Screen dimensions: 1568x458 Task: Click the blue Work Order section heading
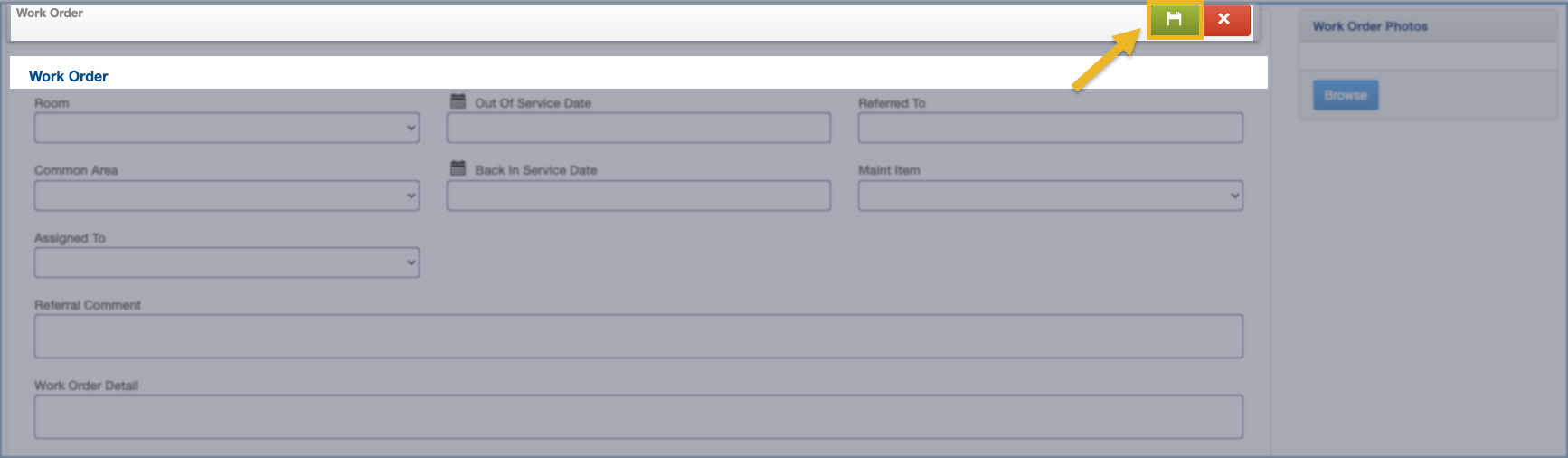click(69, 77)
